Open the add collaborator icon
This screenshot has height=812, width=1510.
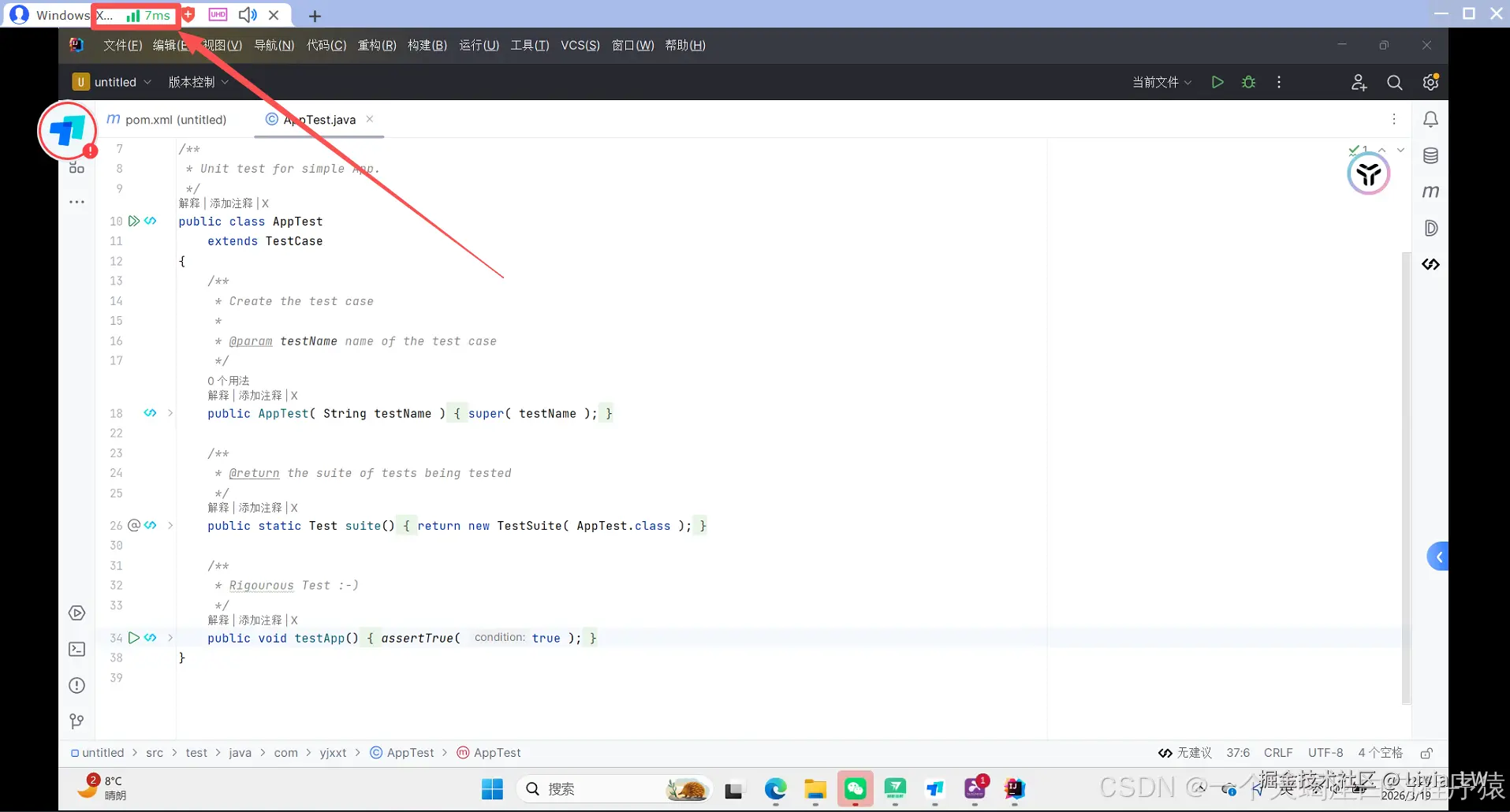(x=1359, y=82)
